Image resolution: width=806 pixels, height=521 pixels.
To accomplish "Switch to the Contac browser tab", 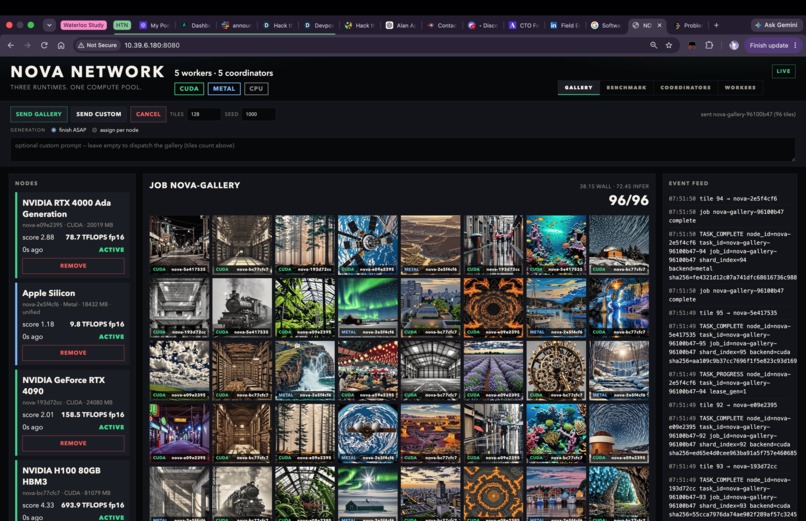I will 442,25.
